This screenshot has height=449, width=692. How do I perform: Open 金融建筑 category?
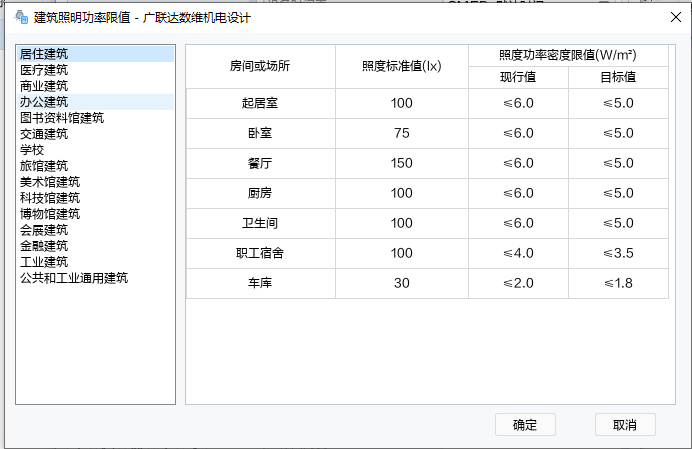coord(95,245)
